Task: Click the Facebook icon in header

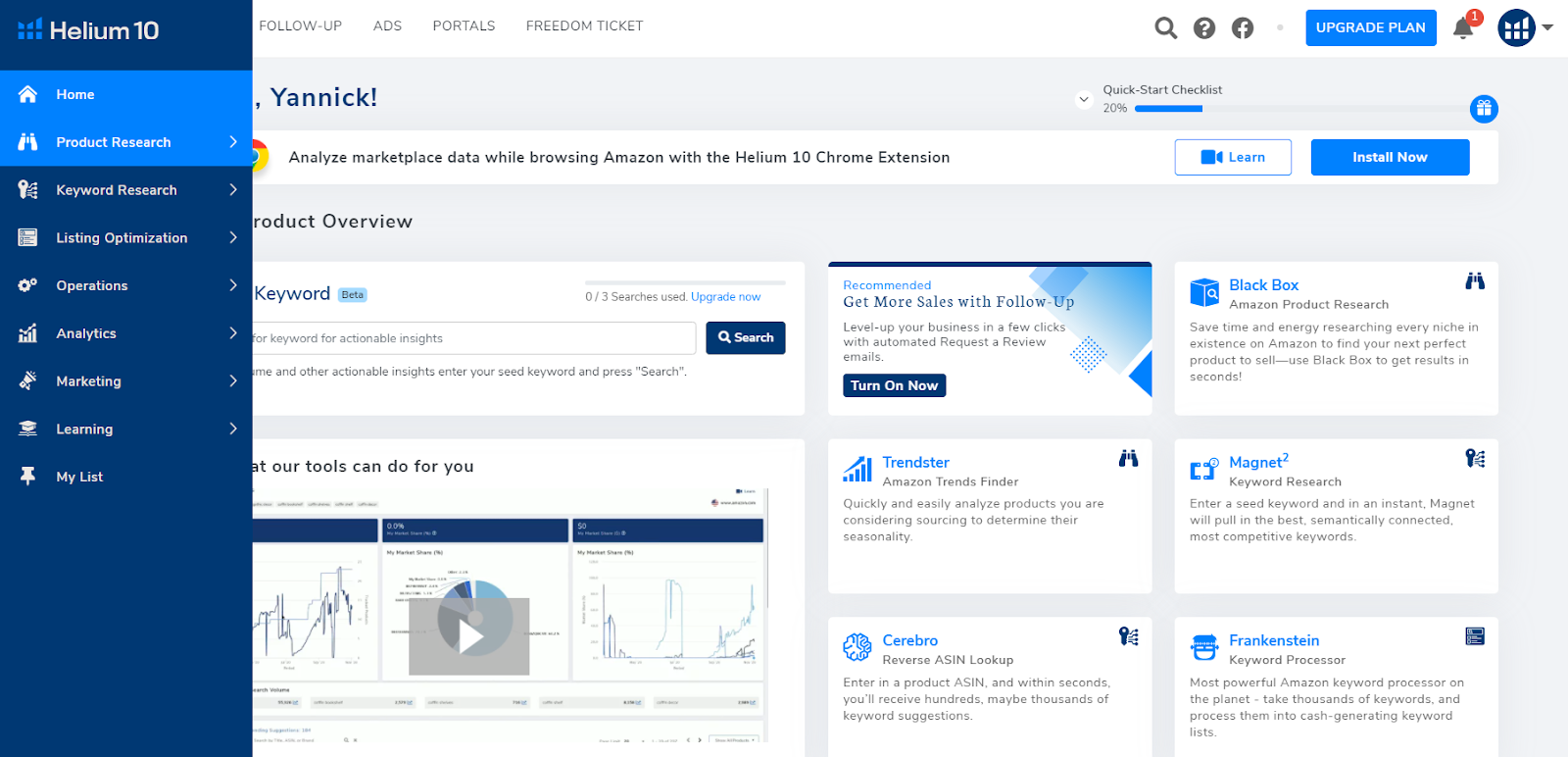Action: 1243,28
